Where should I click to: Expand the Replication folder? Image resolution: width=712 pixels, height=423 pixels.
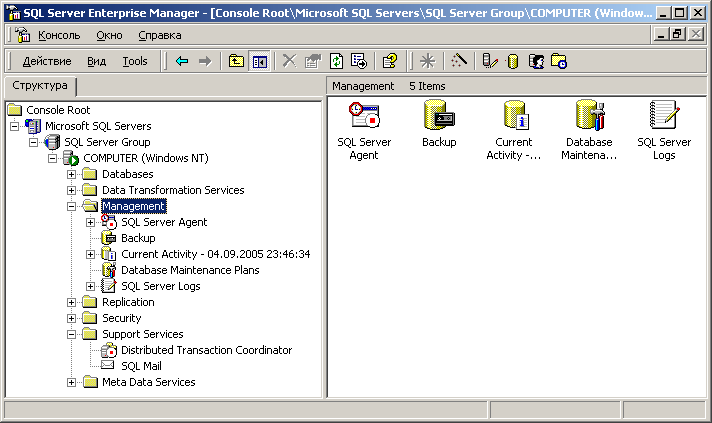point(71,302)
